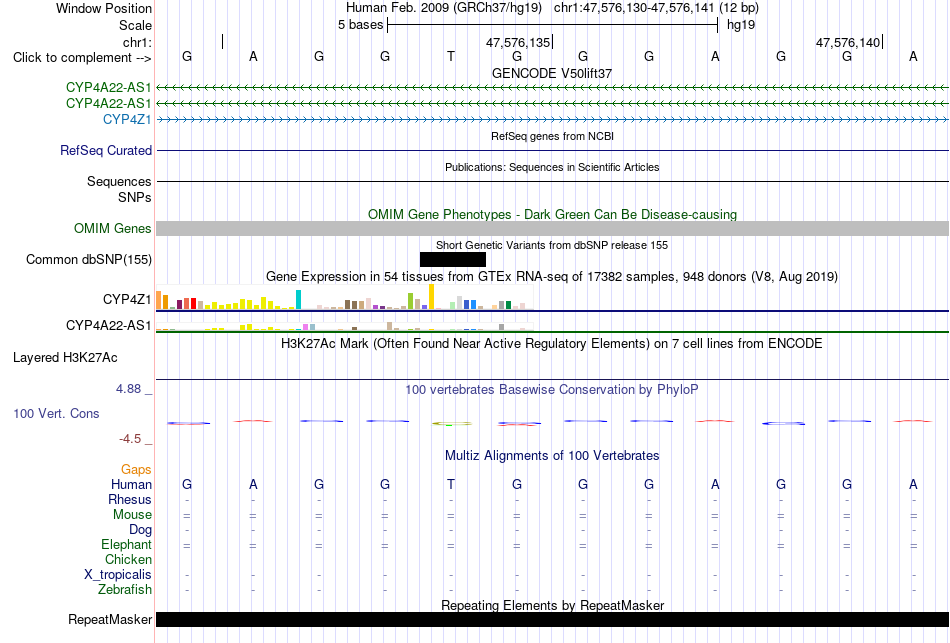Select the Chicken species label

click(x=128, y=559)
